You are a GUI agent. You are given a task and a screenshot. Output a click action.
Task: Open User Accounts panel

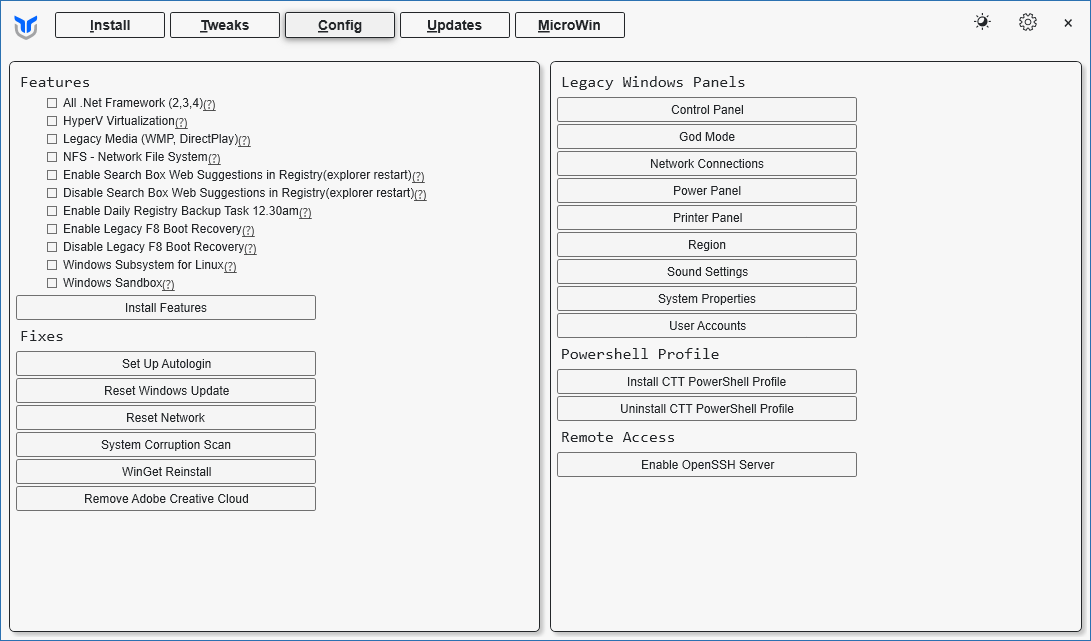[x=707, y=326]
